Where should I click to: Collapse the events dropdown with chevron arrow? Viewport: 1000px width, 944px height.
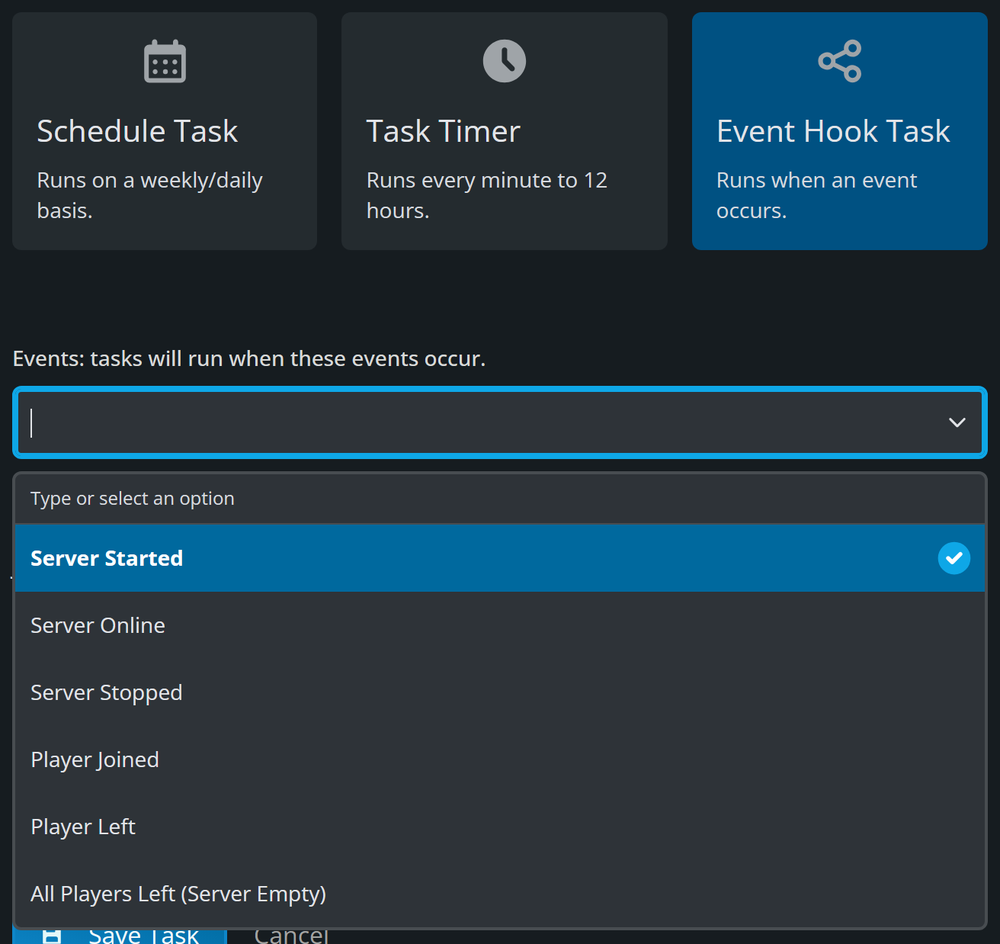[x=957, y=422]
